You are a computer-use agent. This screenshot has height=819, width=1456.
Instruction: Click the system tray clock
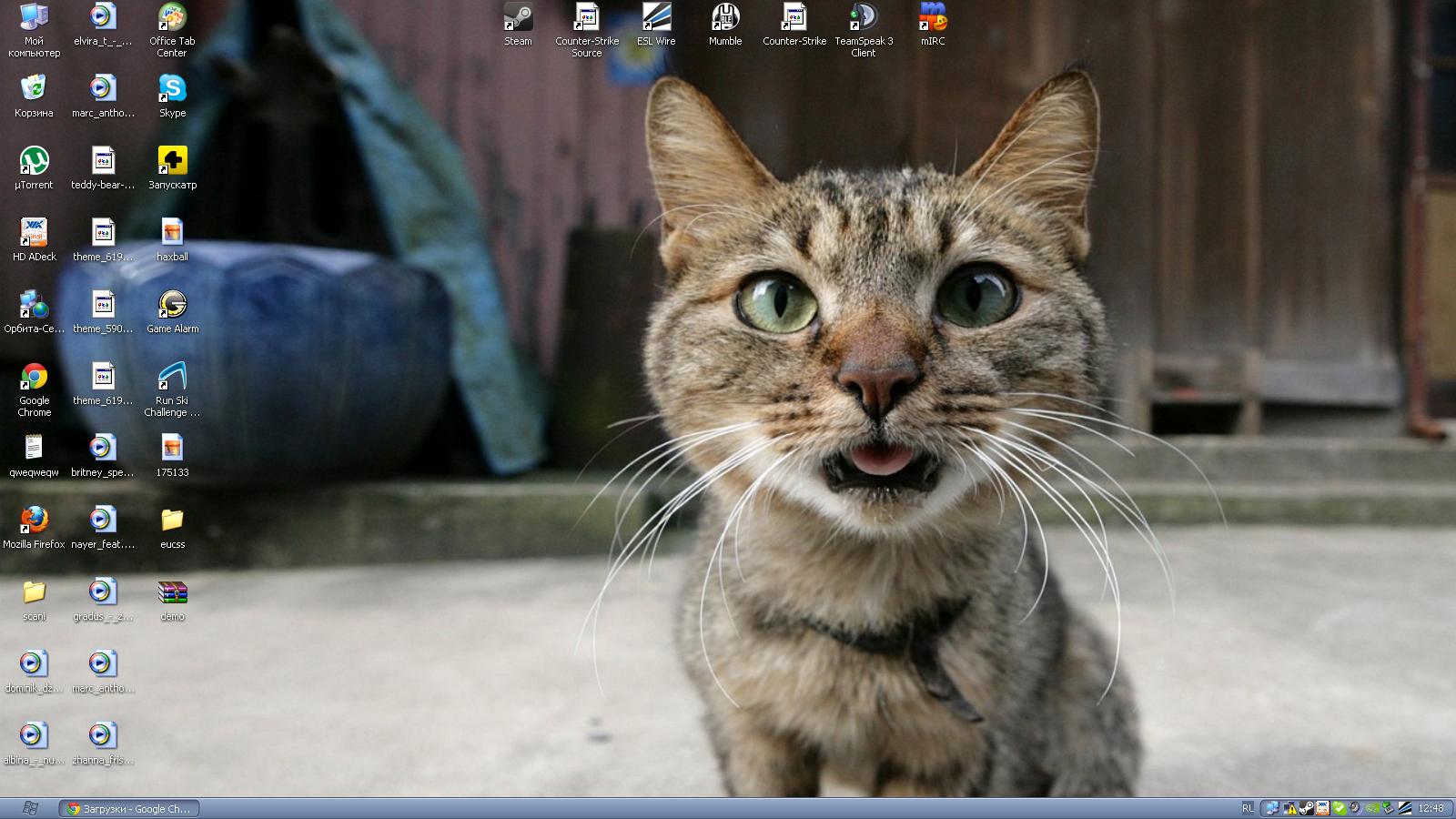click(1431, 808)
